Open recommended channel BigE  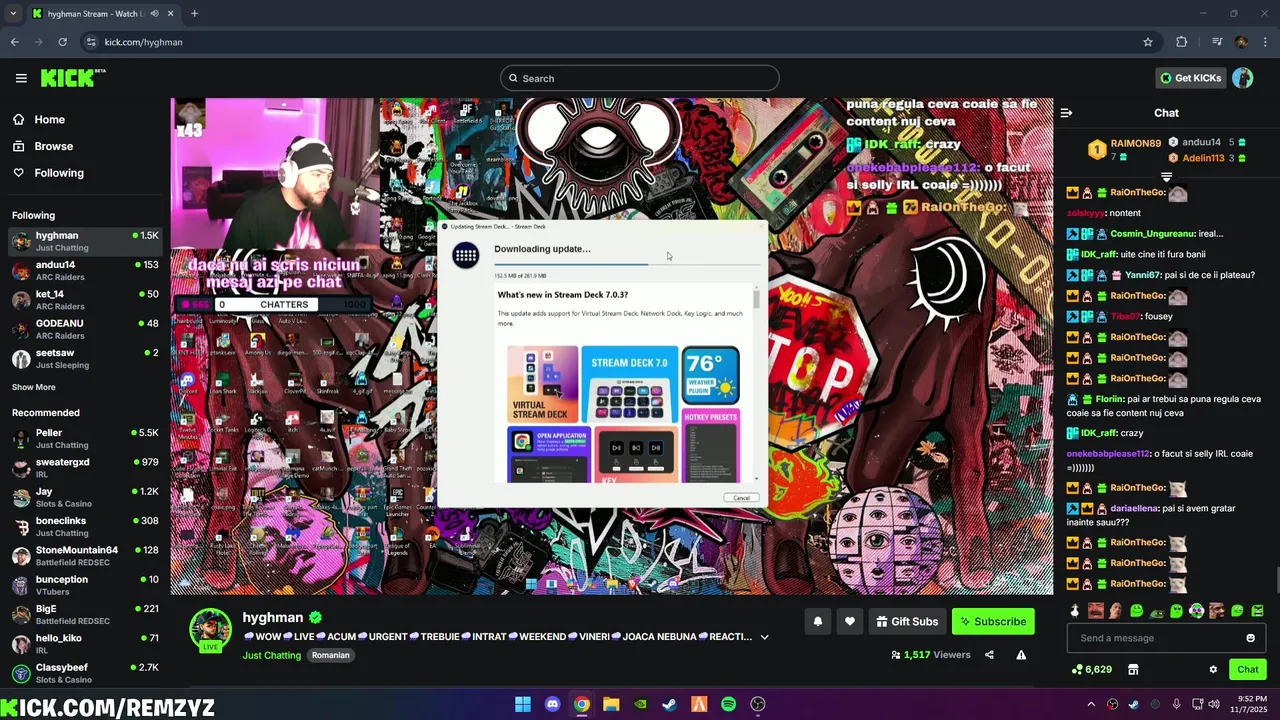85,614
